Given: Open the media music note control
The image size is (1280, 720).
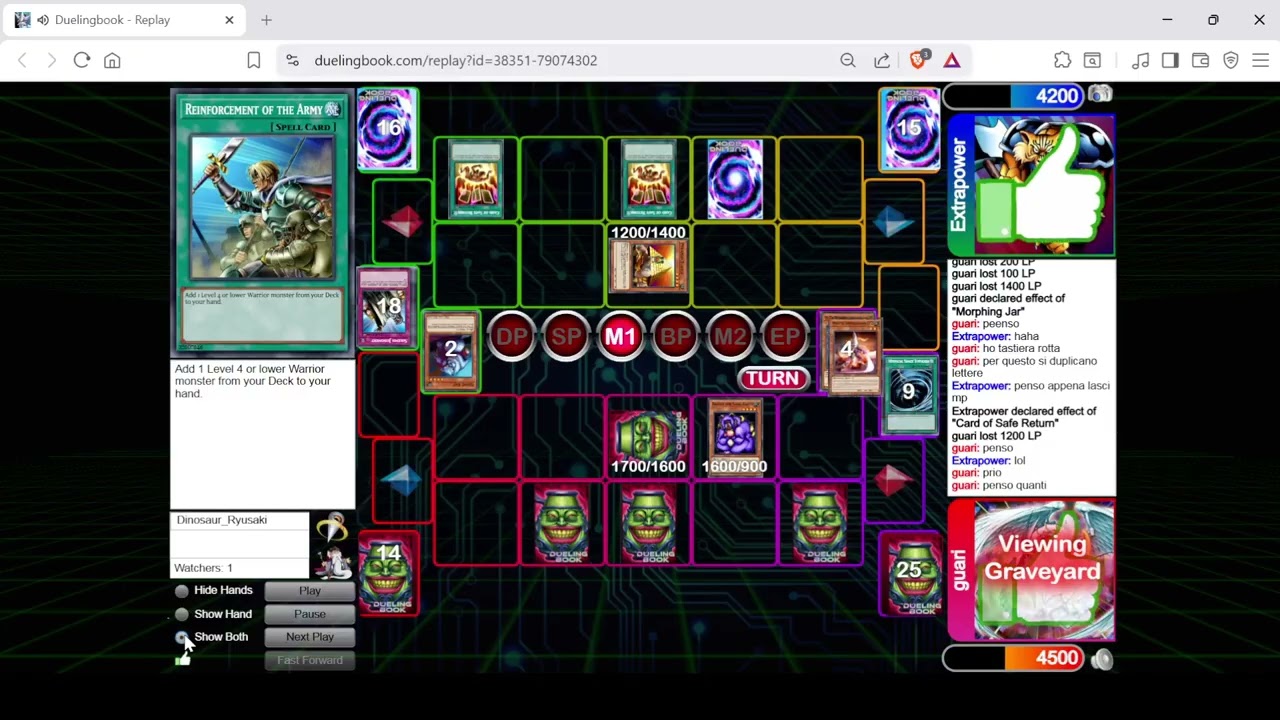Looking at the screenshot, I should tap(1140, 60).
